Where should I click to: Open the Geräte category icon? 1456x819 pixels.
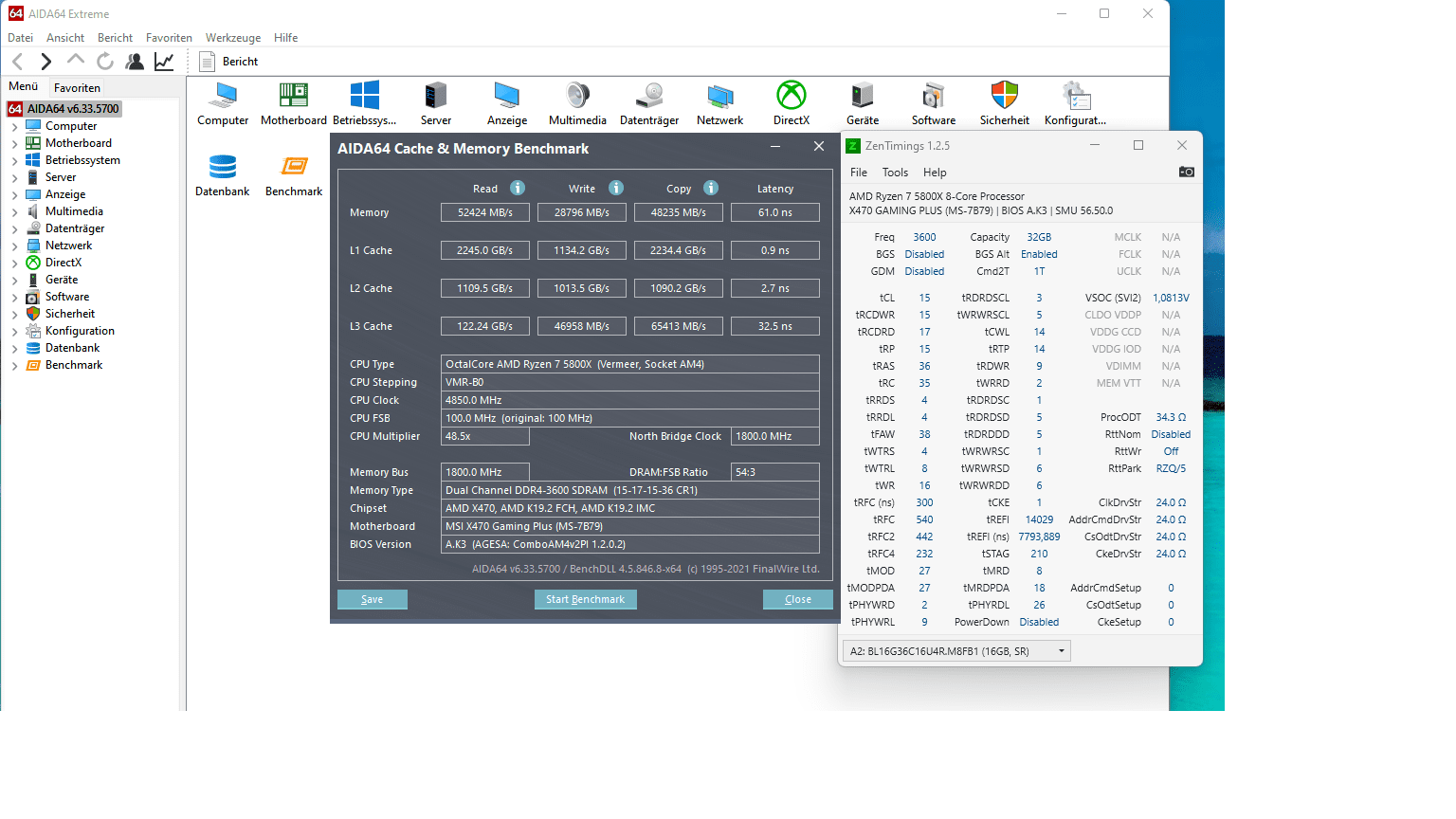[x=863, y=103]
